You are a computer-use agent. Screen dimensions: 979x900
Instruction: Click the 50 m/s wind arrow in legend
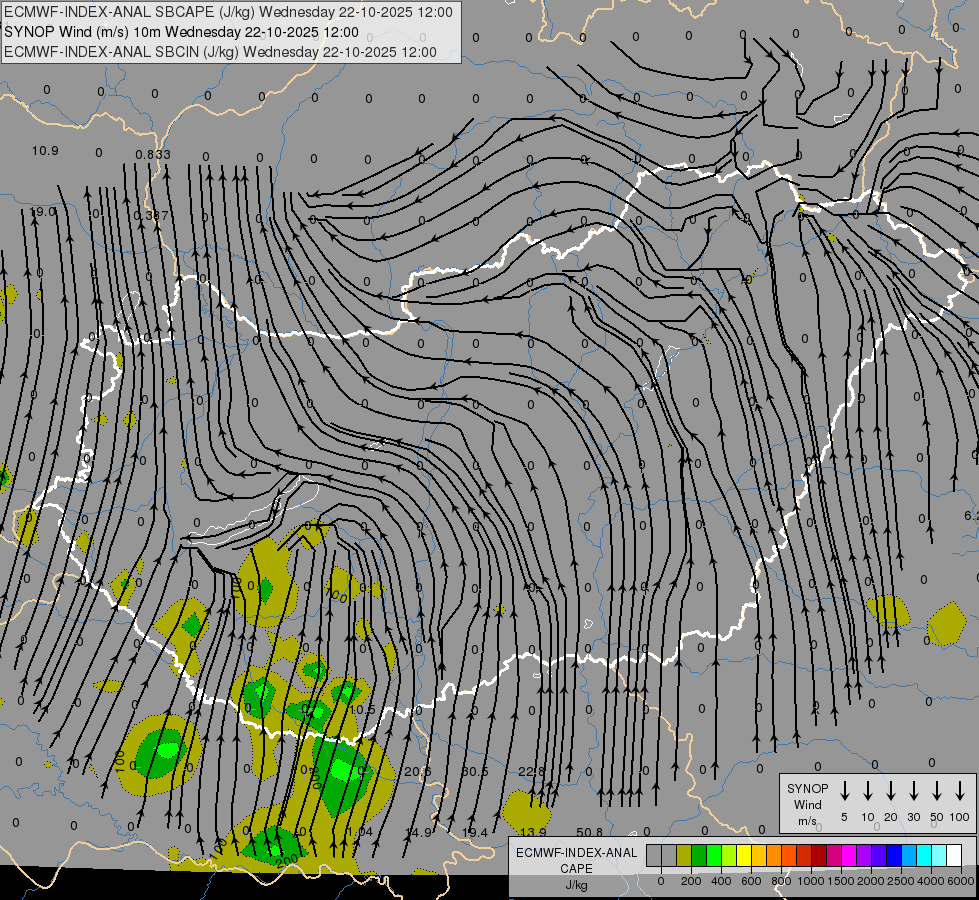point(937,791)
